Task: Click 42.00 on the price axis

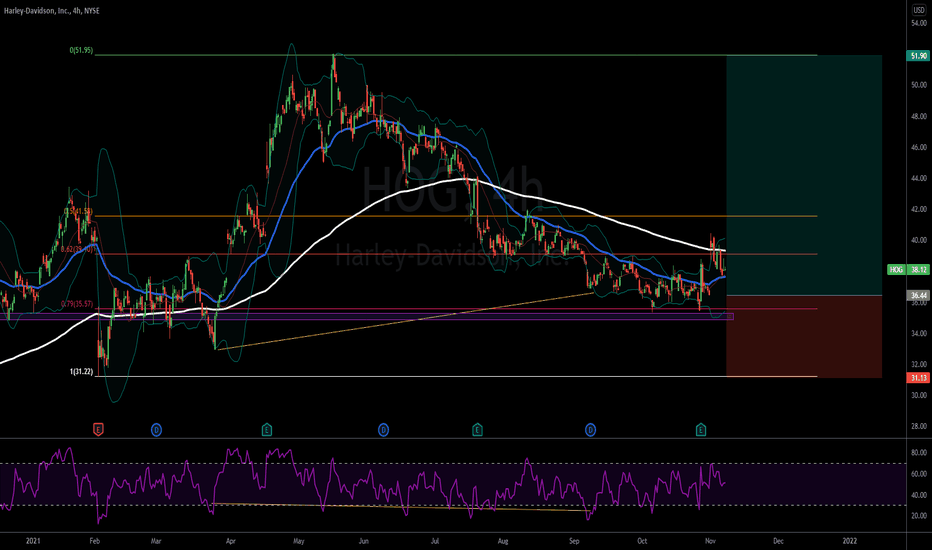Action: [919, 209]
